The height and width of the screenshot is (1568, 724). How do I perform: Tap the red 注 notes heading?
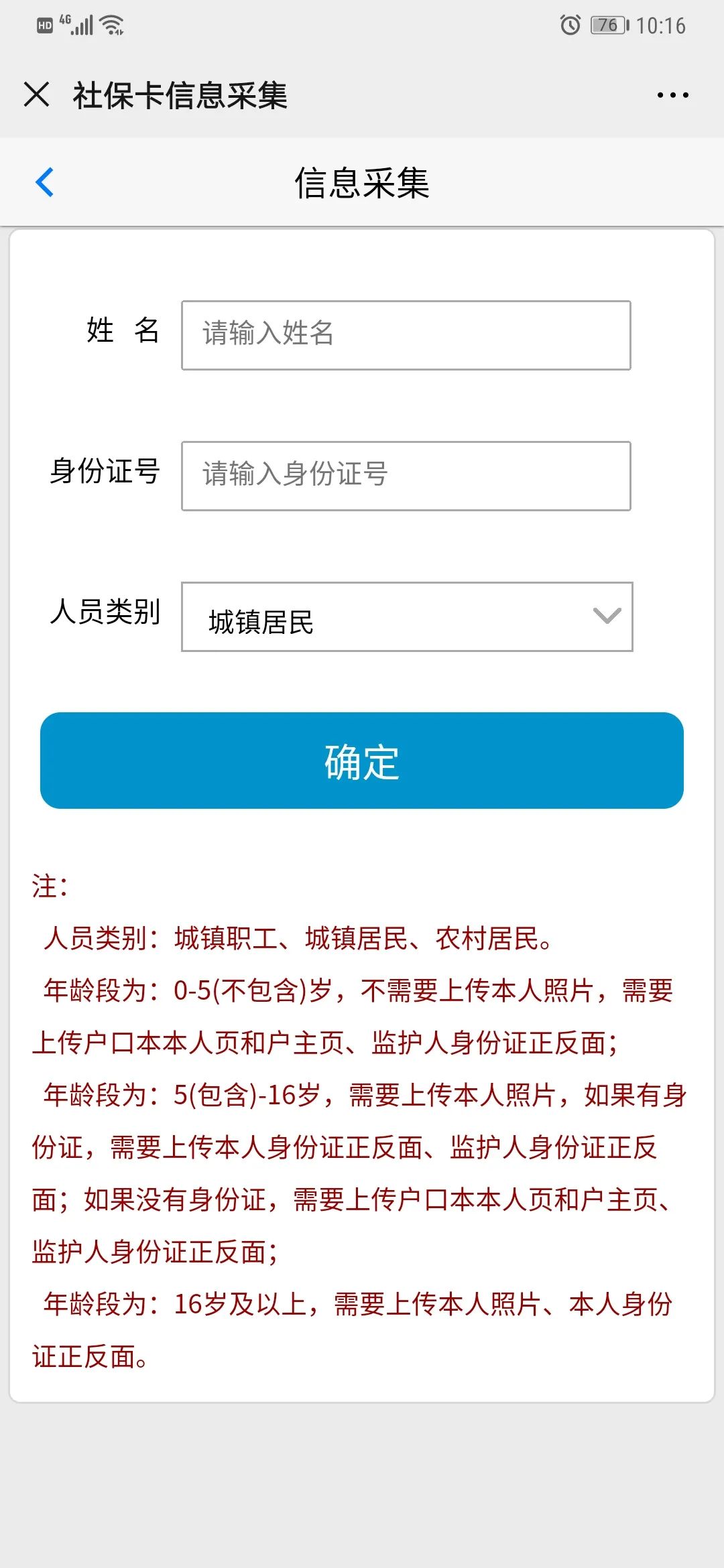(50, 886)
